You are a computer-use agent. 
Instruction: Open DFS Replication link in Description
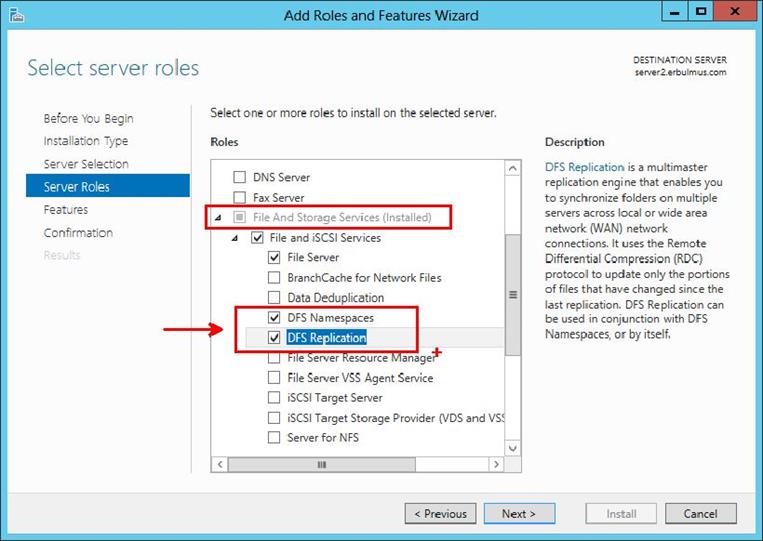tap(584, 167)
